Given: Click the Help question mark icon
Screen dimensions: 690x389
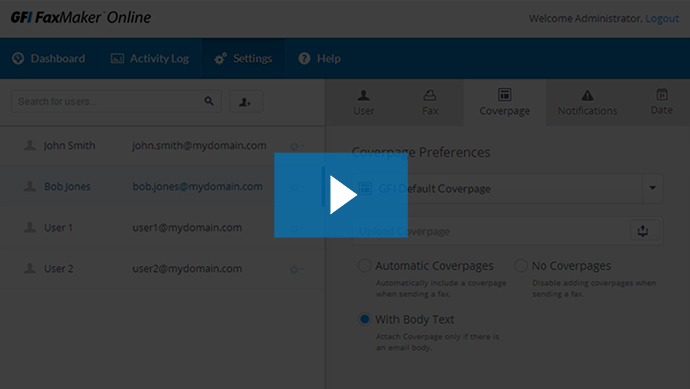Looking at the screenshot, I should [304, 59].
